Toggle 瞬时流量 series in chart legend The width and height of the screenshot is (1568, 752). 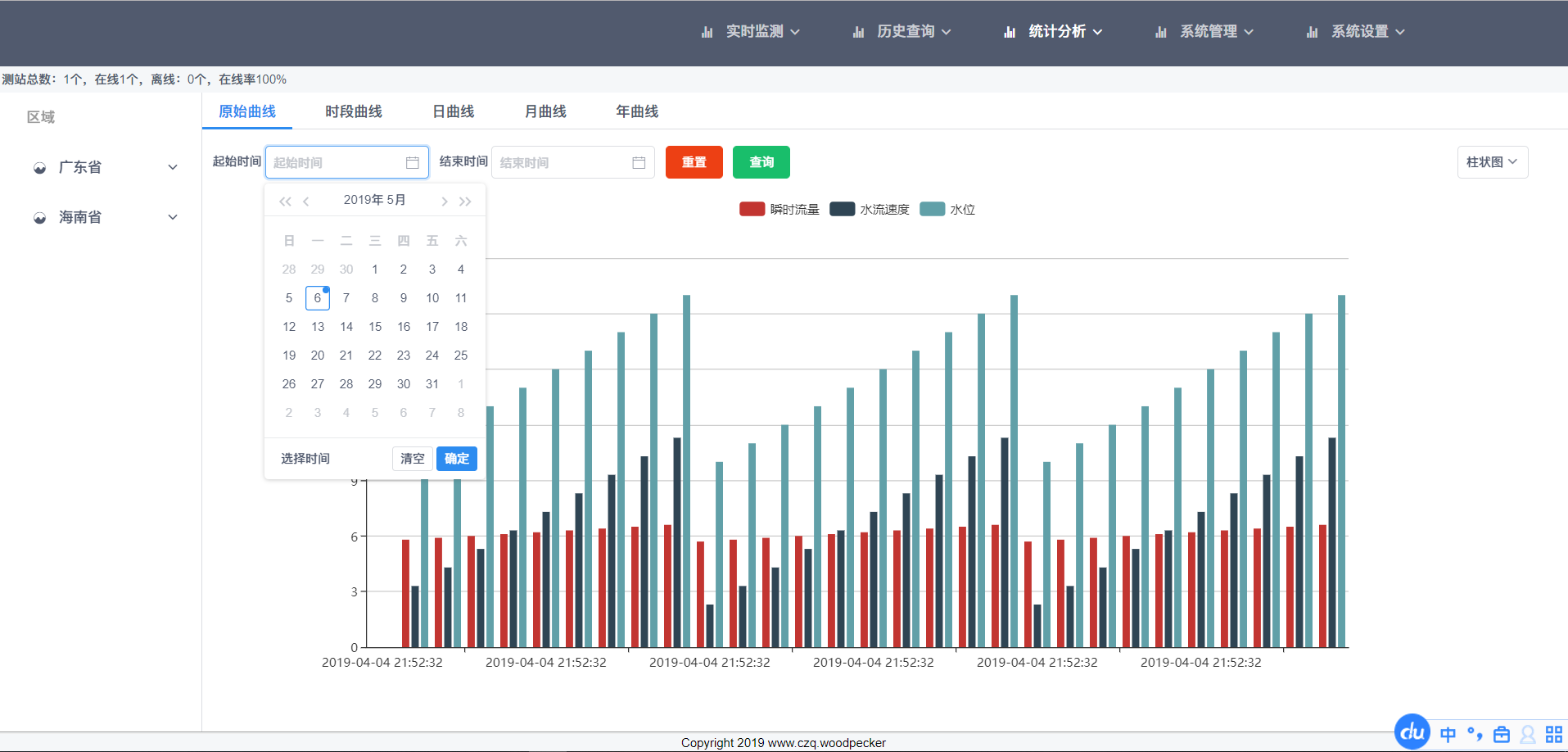pos(779,209)
